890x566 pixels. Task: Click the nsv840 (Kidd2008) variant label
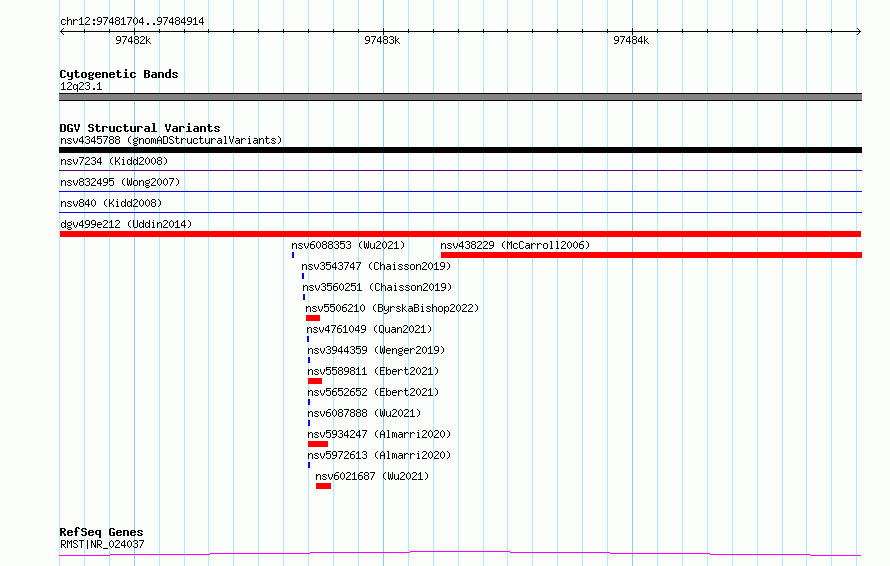pos(111,203)
